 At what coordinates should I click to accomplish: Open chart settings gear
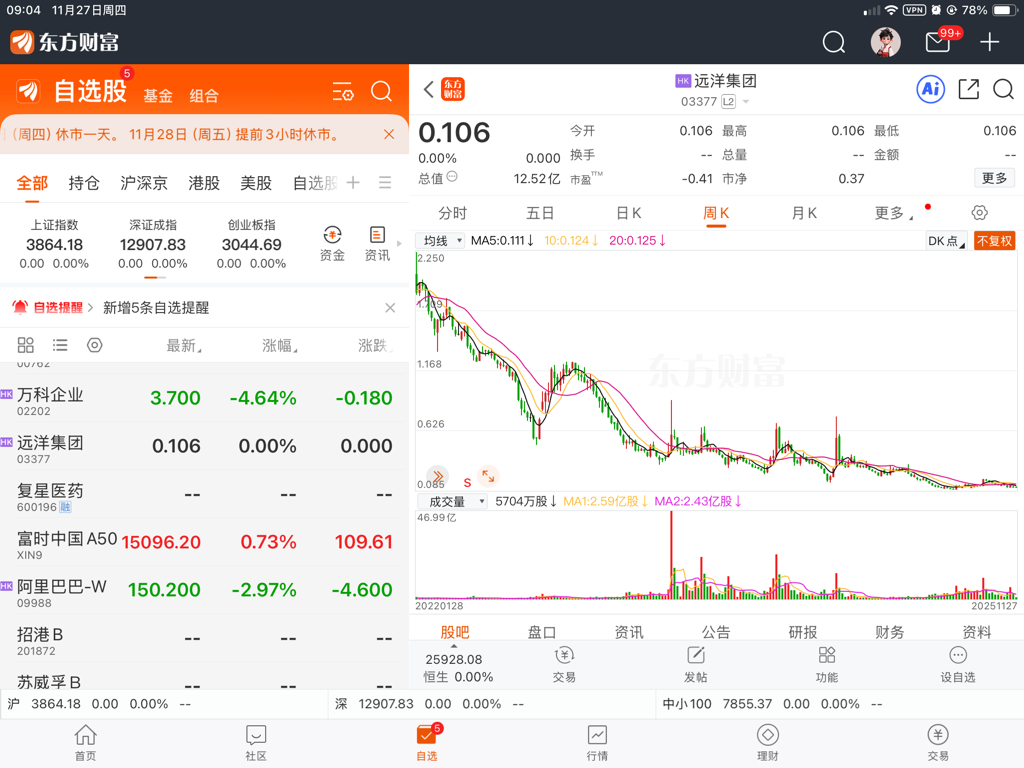tap(980, 212)
